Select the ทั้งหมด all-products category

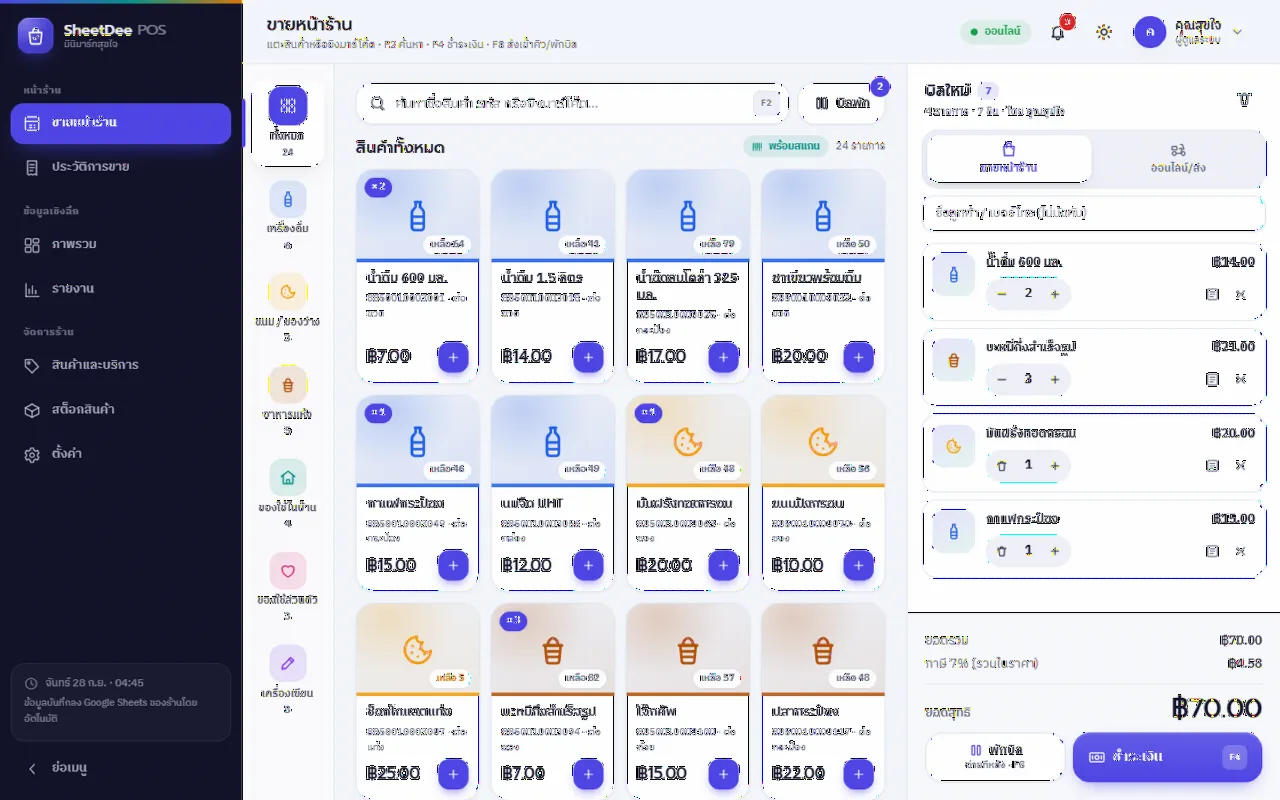pyautogui.click(x=287, y=123)
